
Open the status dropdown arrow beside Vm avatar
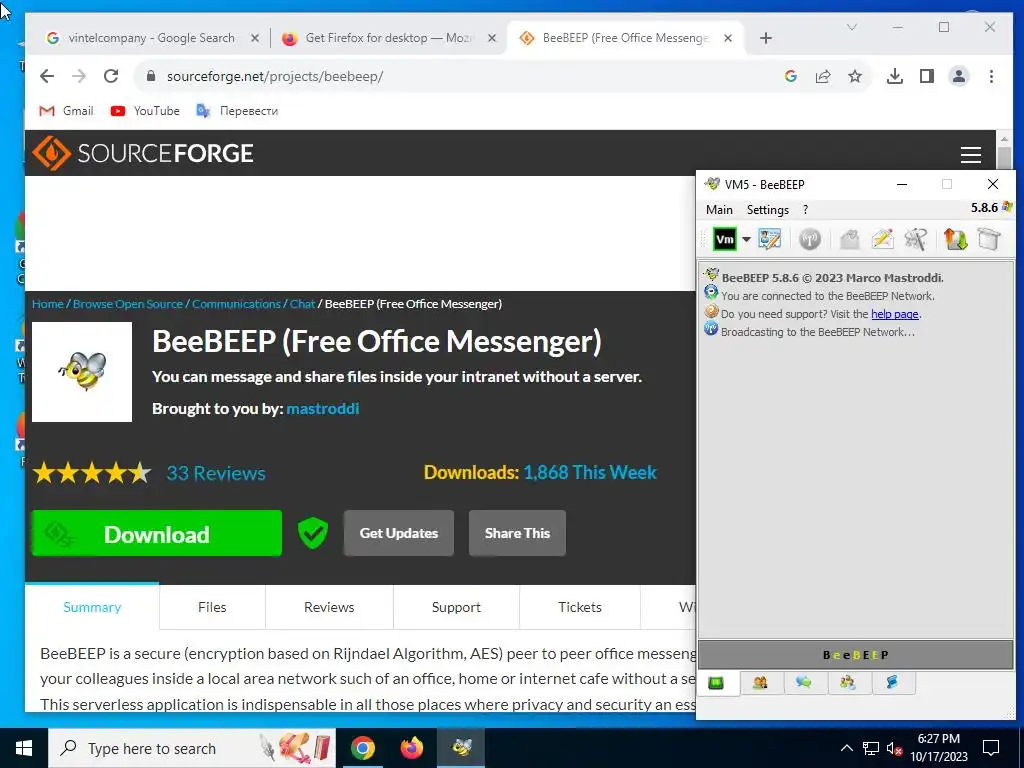point(746,240)
